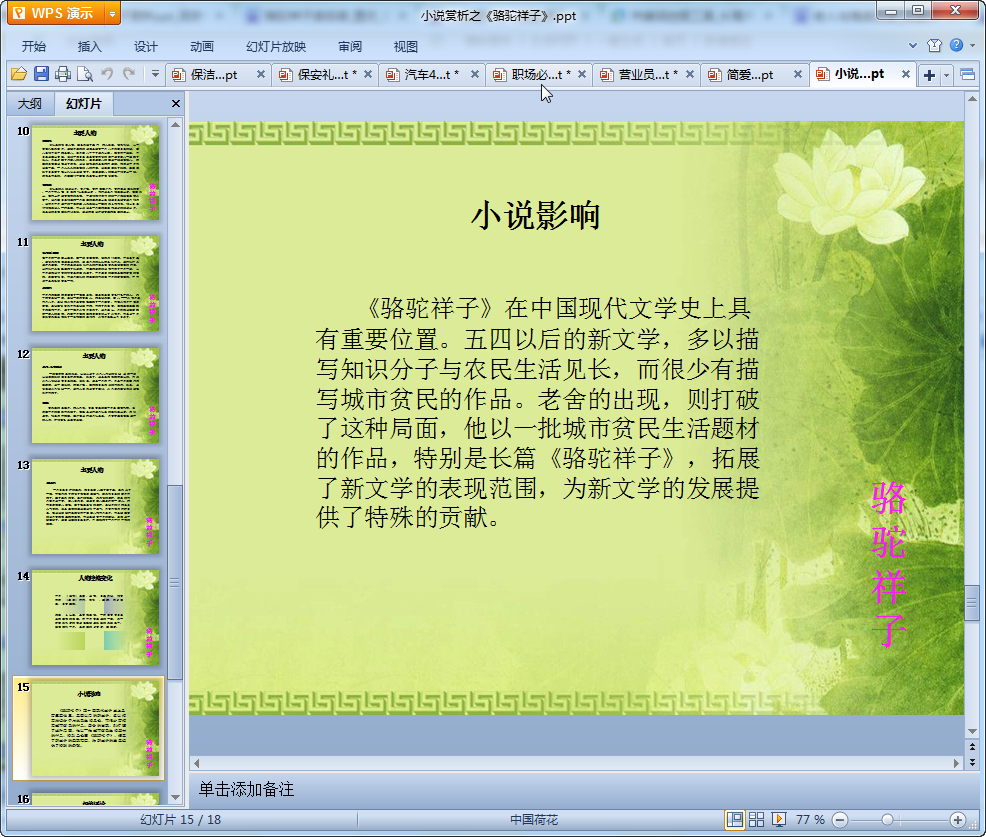Select slide 10 thumbnail
986x837 pixels.
pos(95,172)
